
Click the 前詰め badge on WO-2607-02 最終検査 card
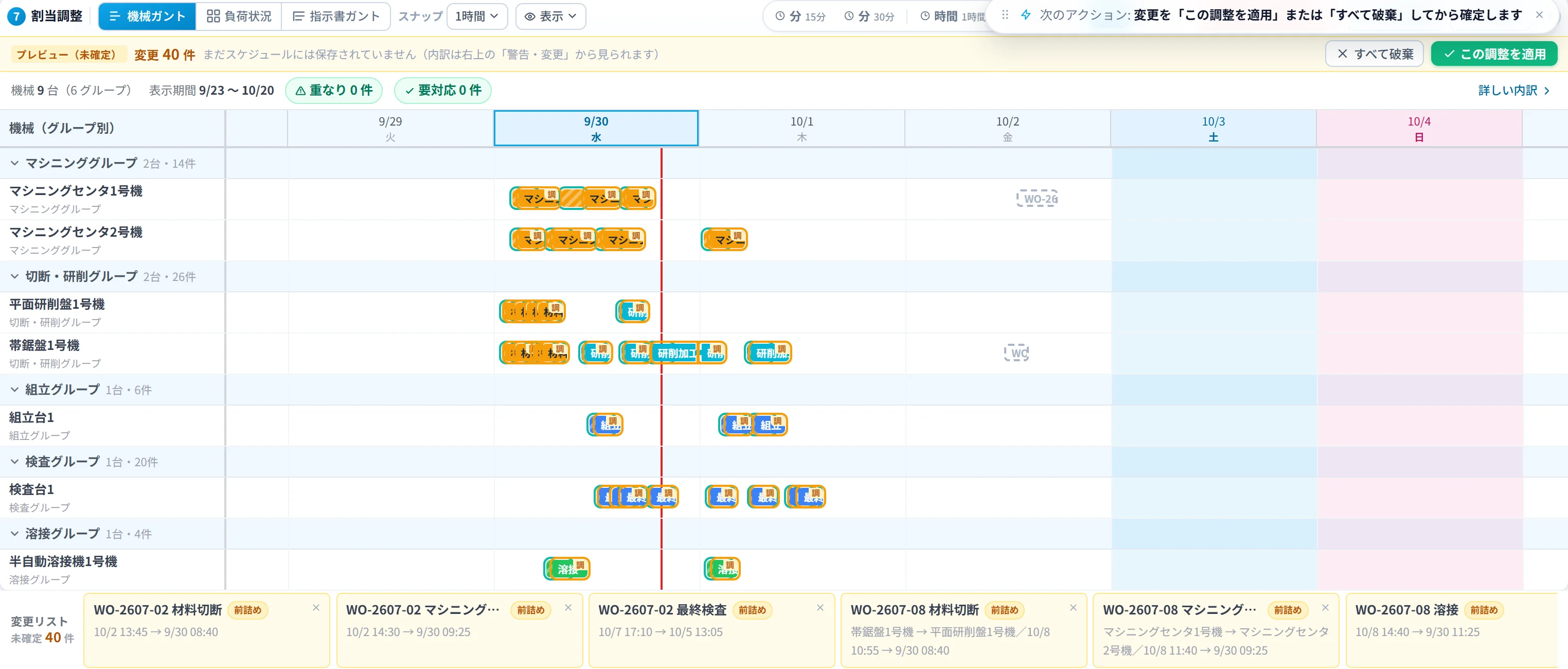coord(752,610)
